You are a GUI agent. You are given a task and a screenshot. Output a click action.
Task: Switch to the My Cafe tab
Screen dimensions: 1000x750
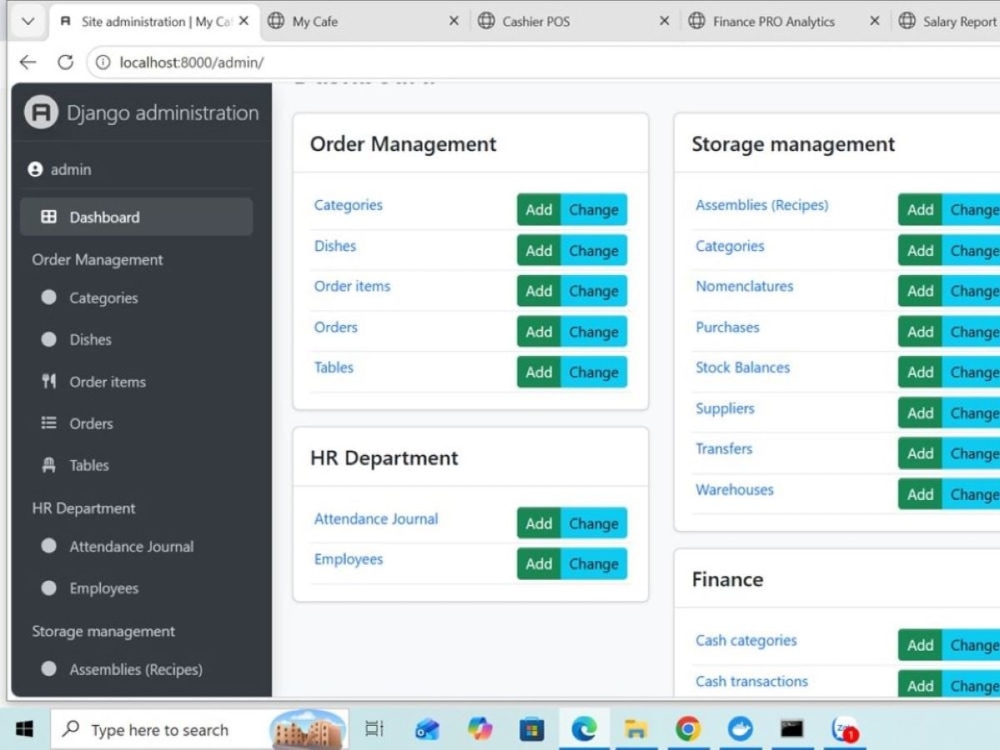(364, 21)
